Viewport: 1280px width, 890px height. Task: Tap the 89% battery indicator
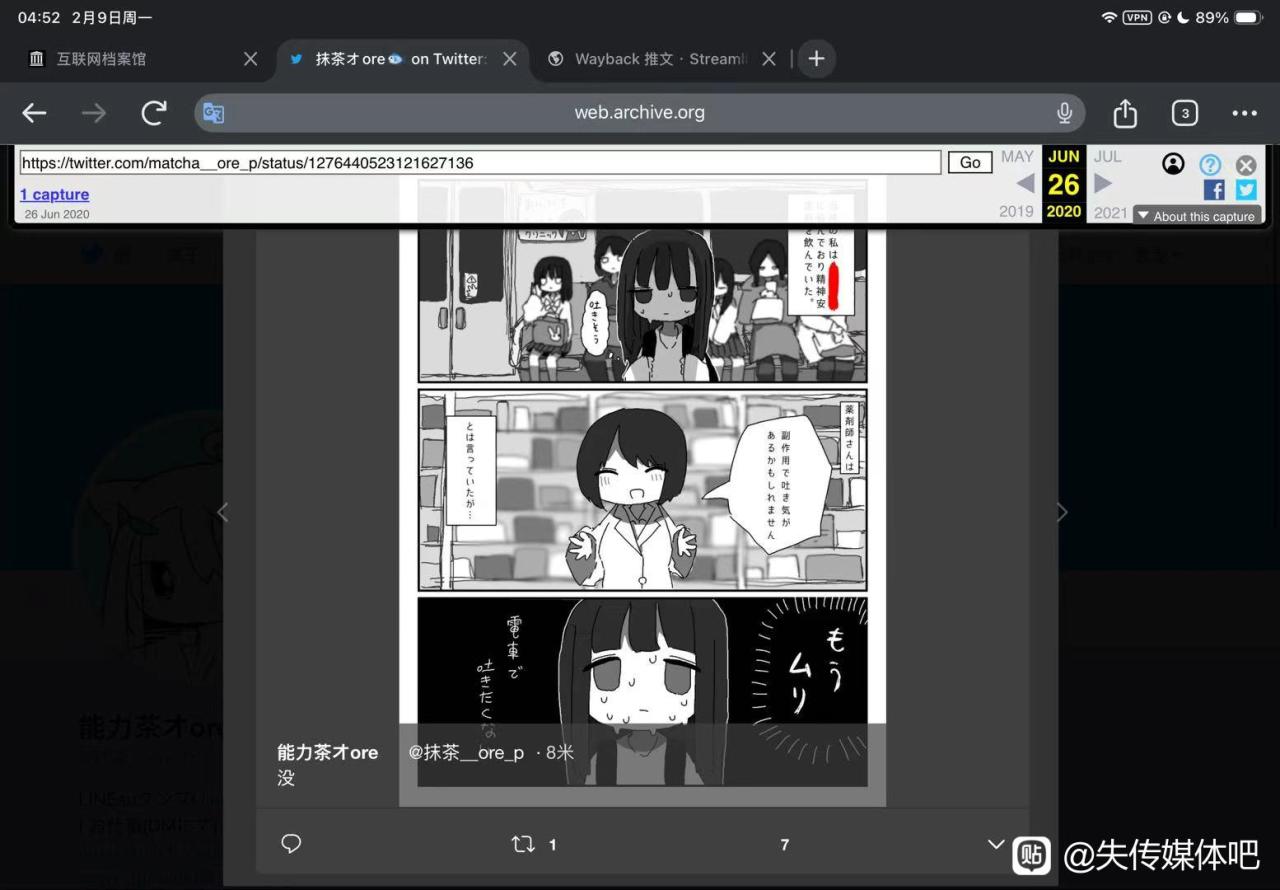point(1229,18)
